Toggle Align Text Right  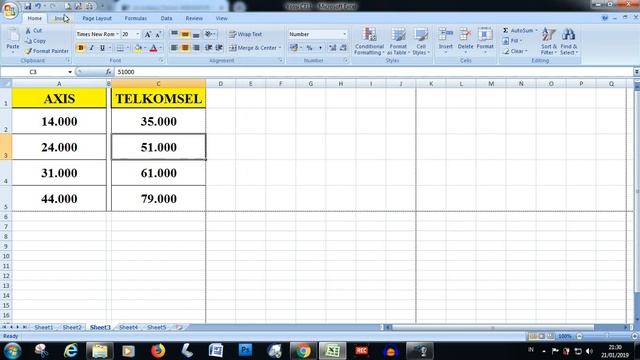tap(196, 48)
